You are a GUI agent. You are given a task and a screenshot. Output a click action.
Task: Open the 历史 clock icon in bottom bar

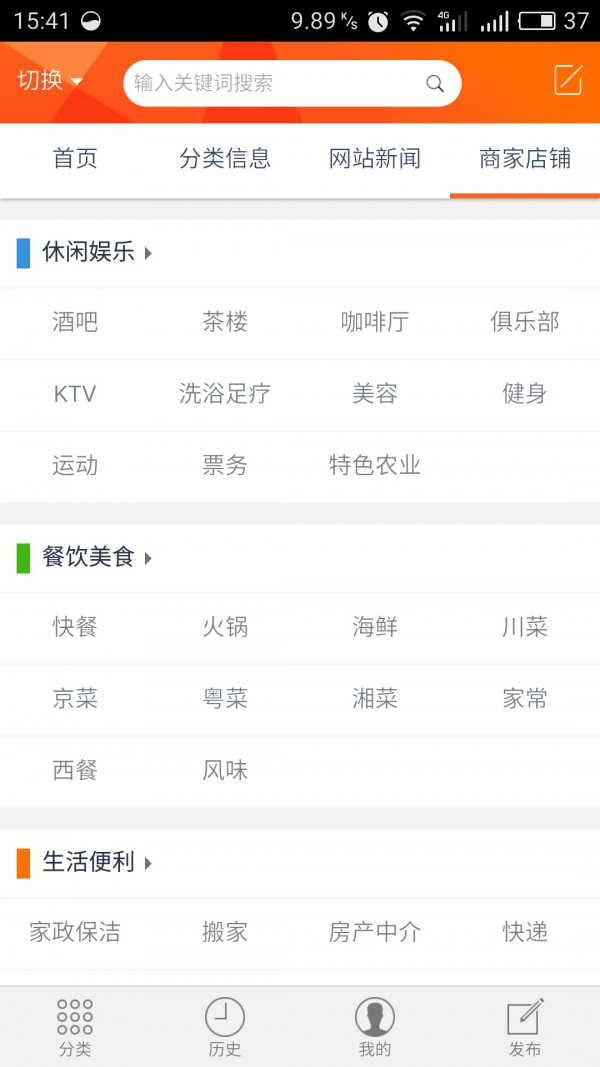pos(224,1025)
